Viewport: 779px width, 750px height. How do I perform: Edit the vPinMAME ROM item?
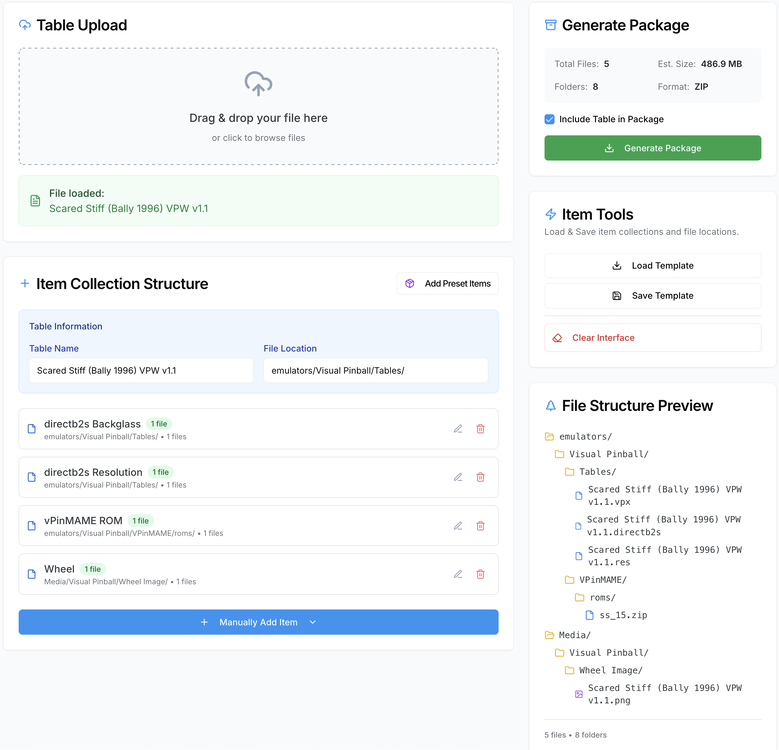(x=458, y=525)
